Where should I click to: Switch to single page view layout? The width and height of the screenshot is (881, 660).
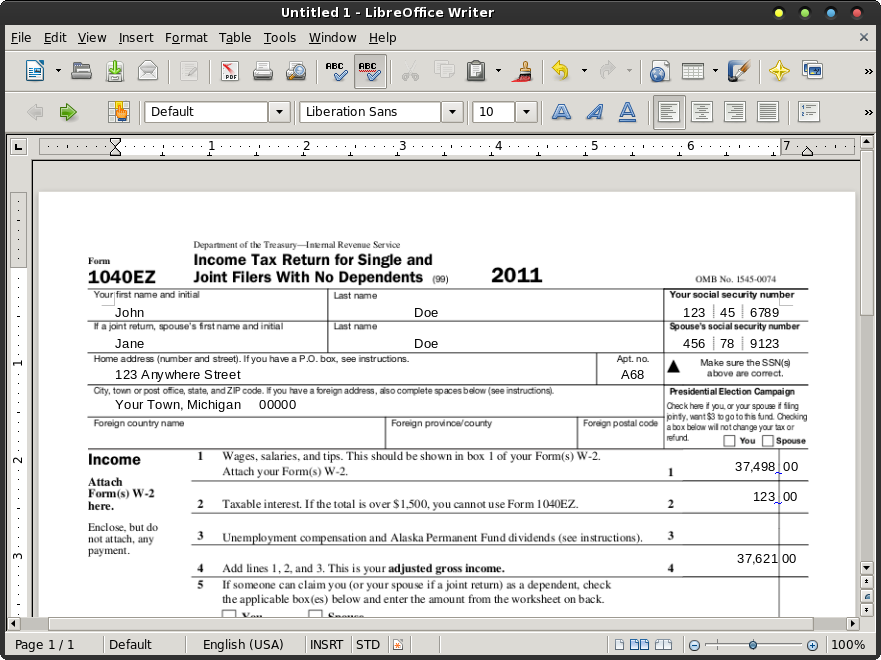pos(619,644)
